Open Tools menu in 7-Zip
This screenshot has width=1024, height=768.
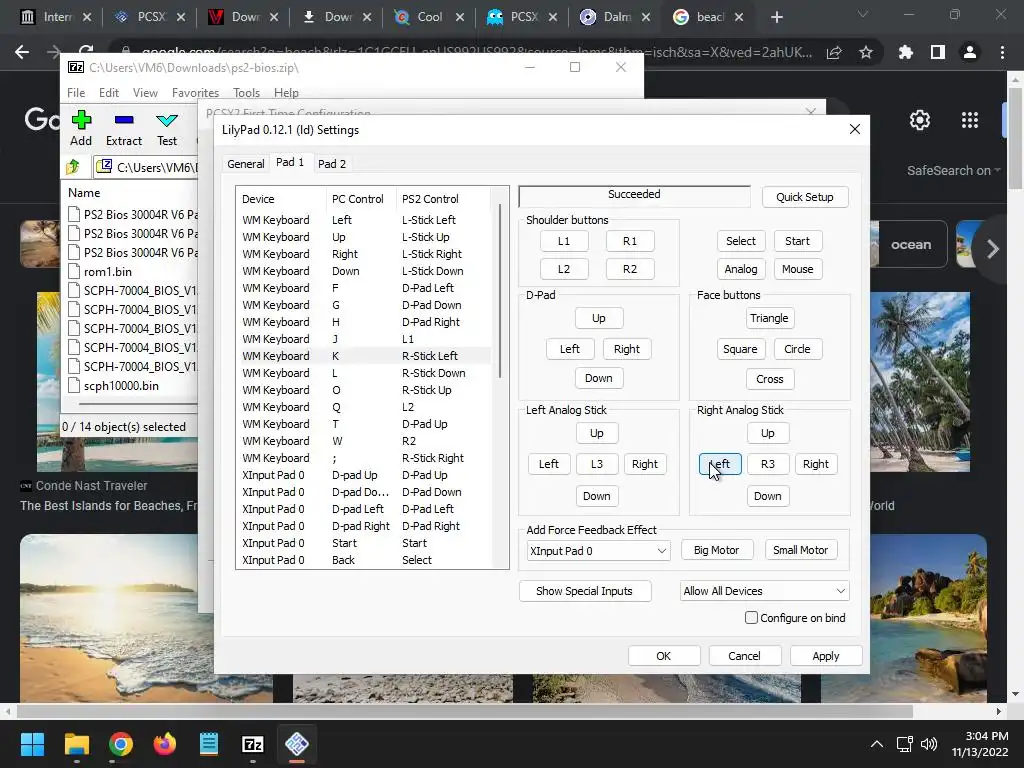[246, 93]
